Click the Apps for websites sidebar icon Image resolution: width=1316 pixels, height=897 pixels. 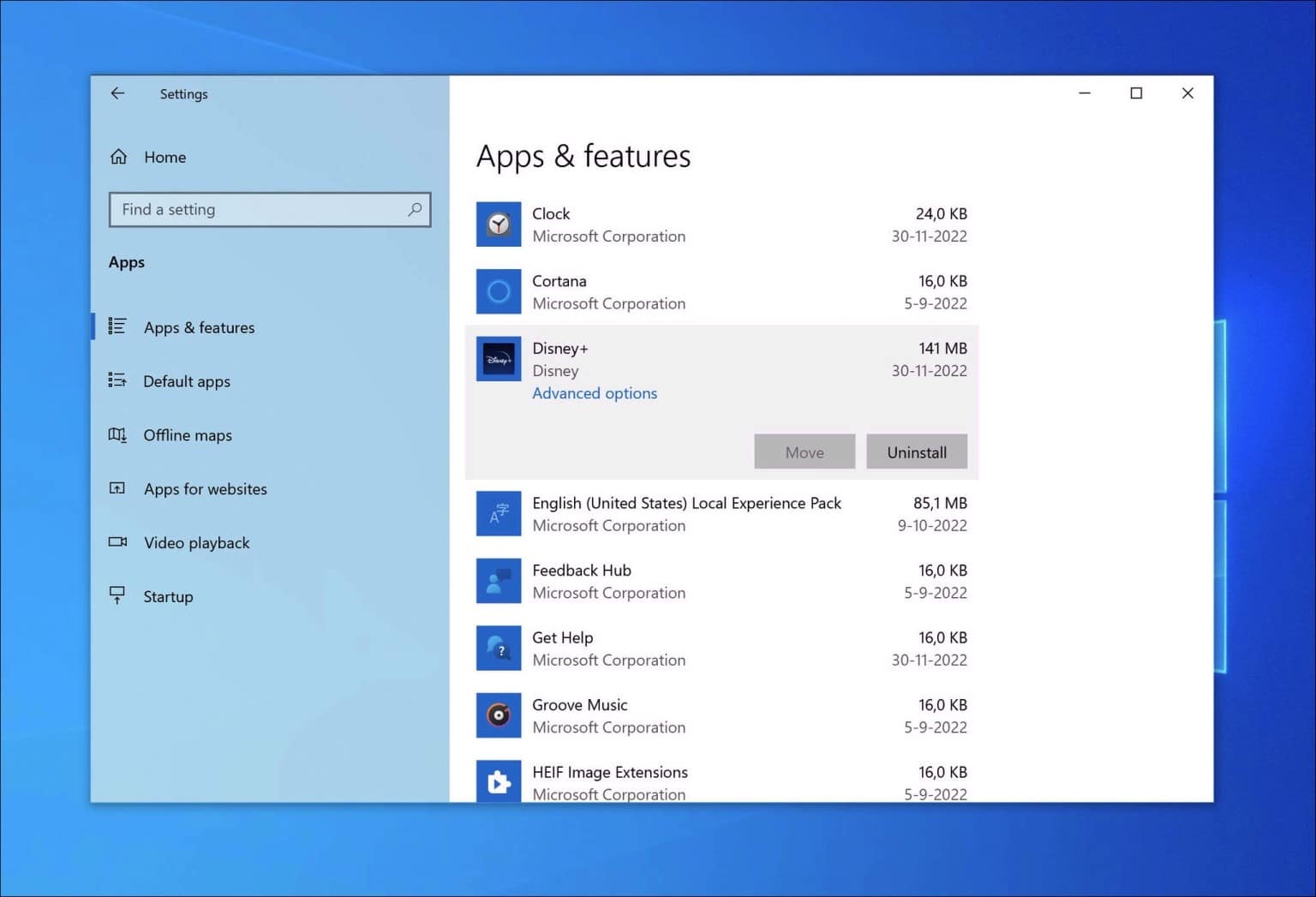tap(117, 488)
